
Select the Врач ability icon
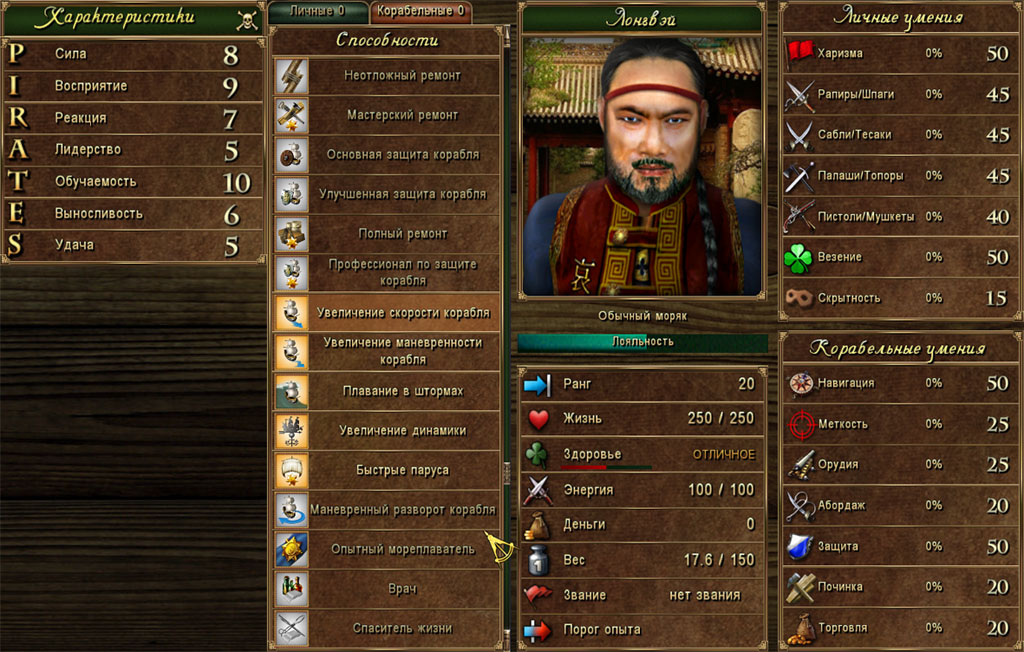pyautogui.click(x=291, y=589)
